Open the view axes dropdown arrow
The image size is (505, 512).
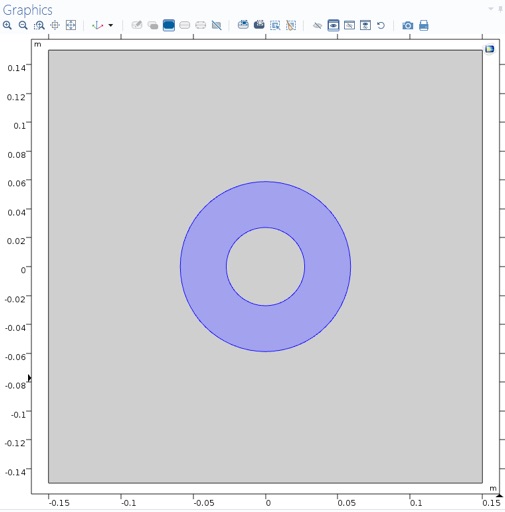[x=111, y=25]
